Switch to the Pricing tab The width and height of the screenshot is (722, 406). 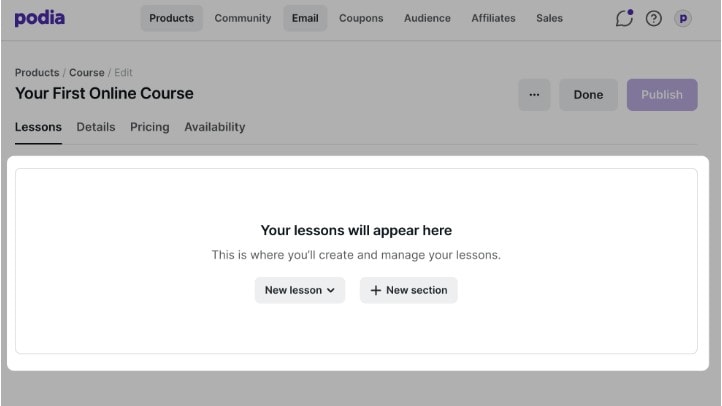pos(149,127)
